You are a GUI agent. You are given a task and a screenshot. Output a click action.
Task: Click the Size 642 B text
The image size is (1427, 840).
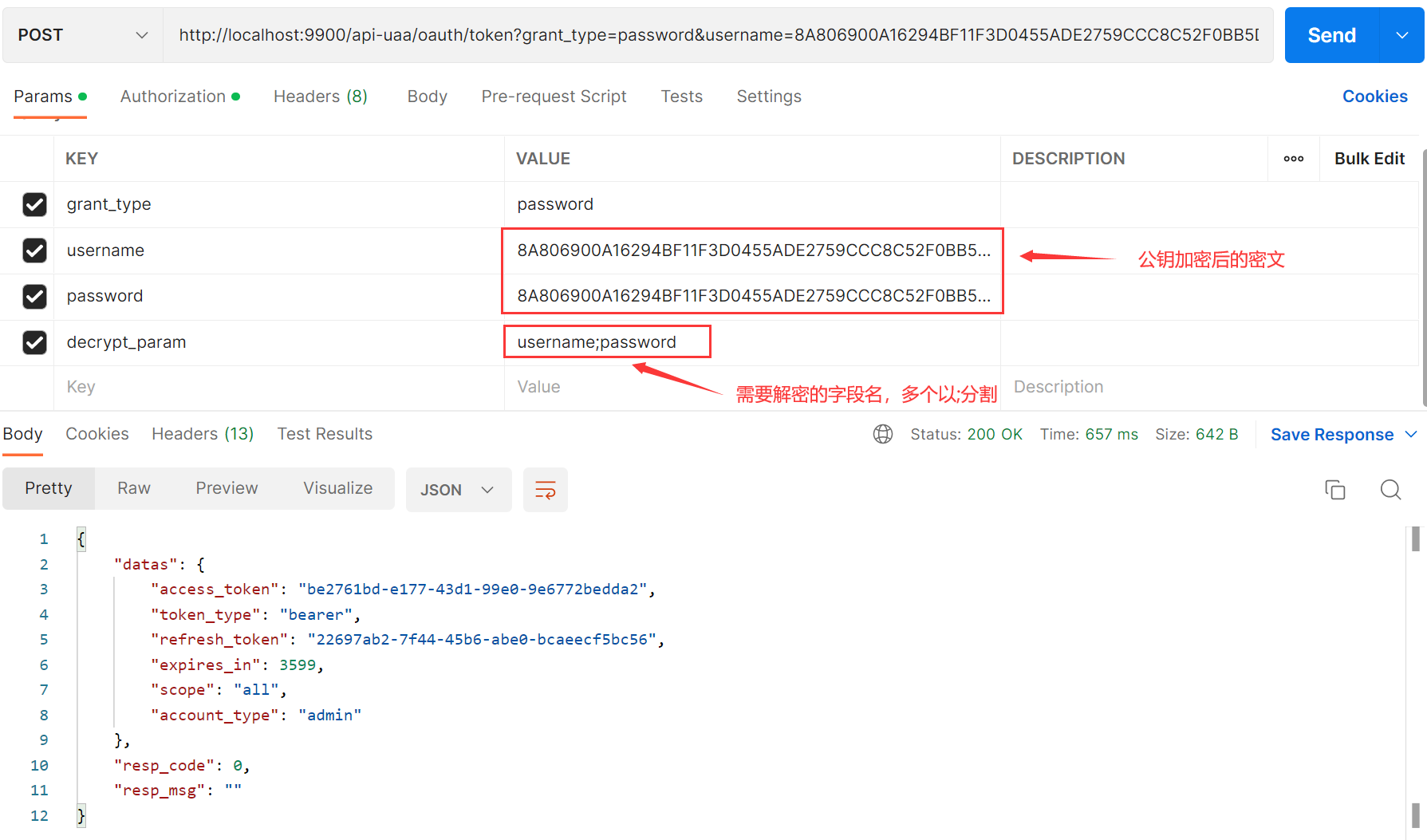tap(1196, 434)
